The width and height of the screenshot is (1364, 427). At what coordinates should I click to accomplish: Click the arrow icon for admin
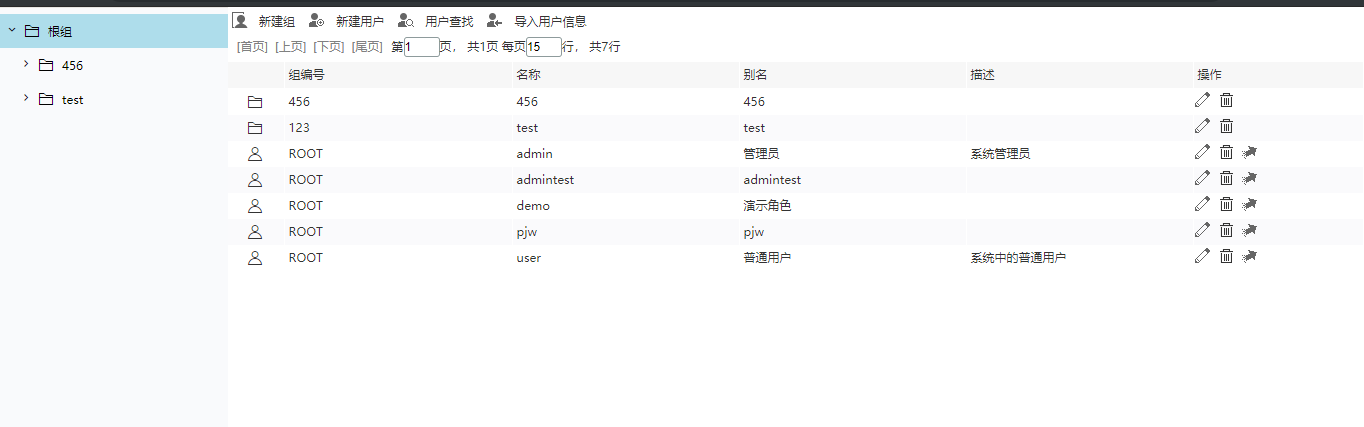click(1250, 152)
